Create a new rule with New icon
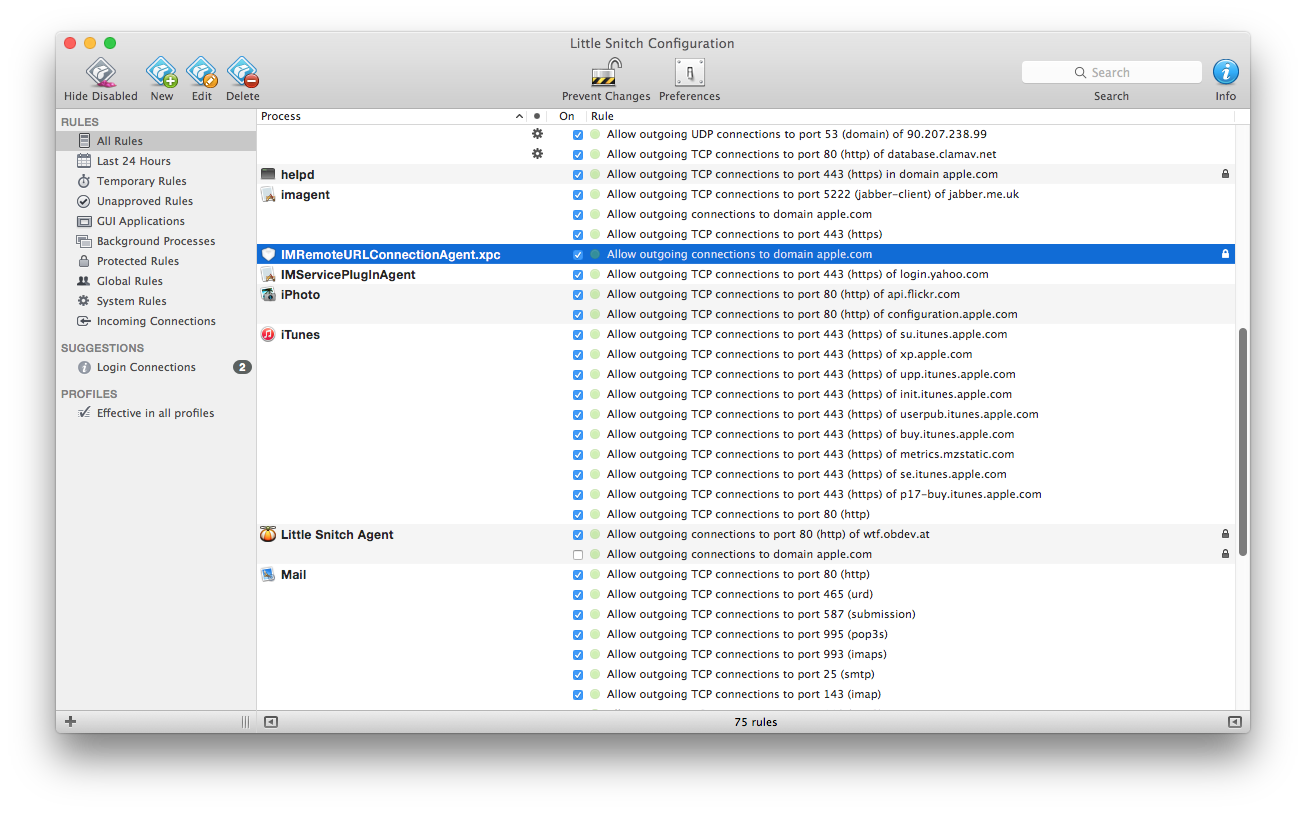The width and height of the screenshot is (1306, 813). click(161, 72)
